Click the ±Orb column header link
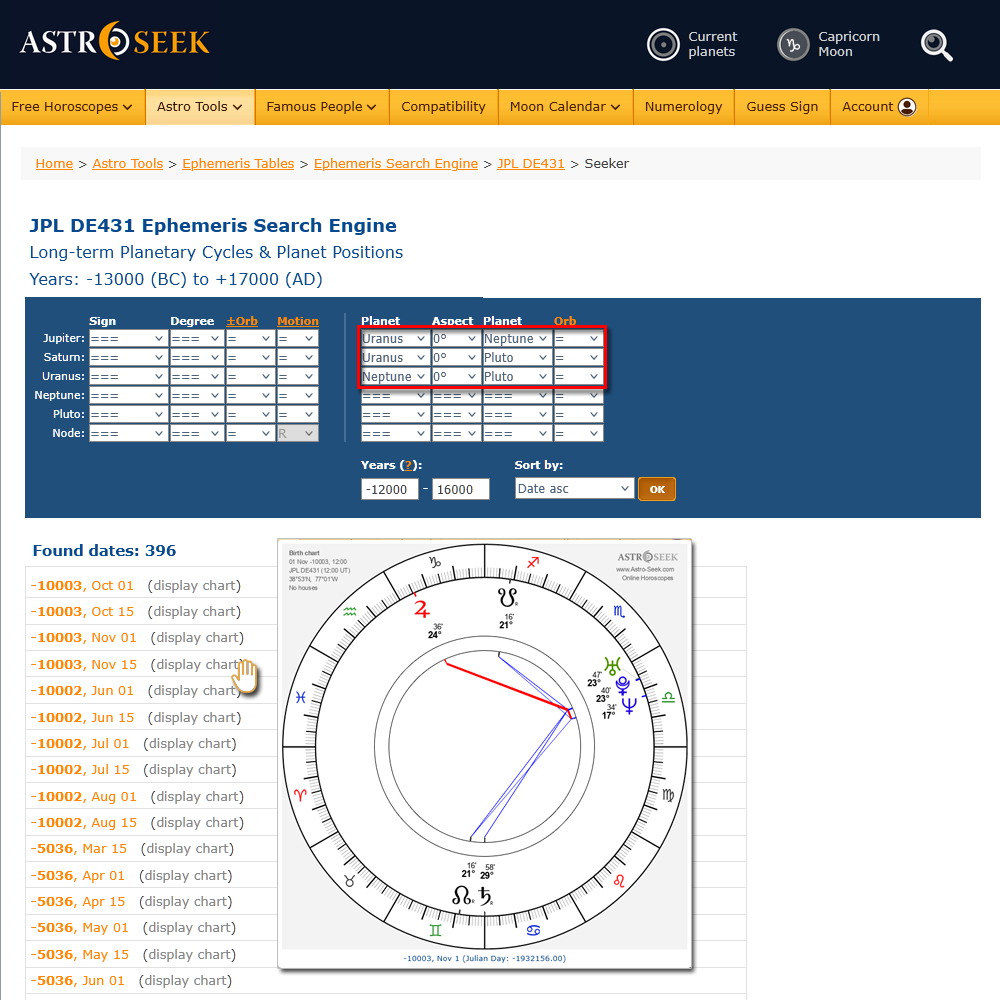The width and height of the screenshot is (1000, 1000). pos(241,321)
